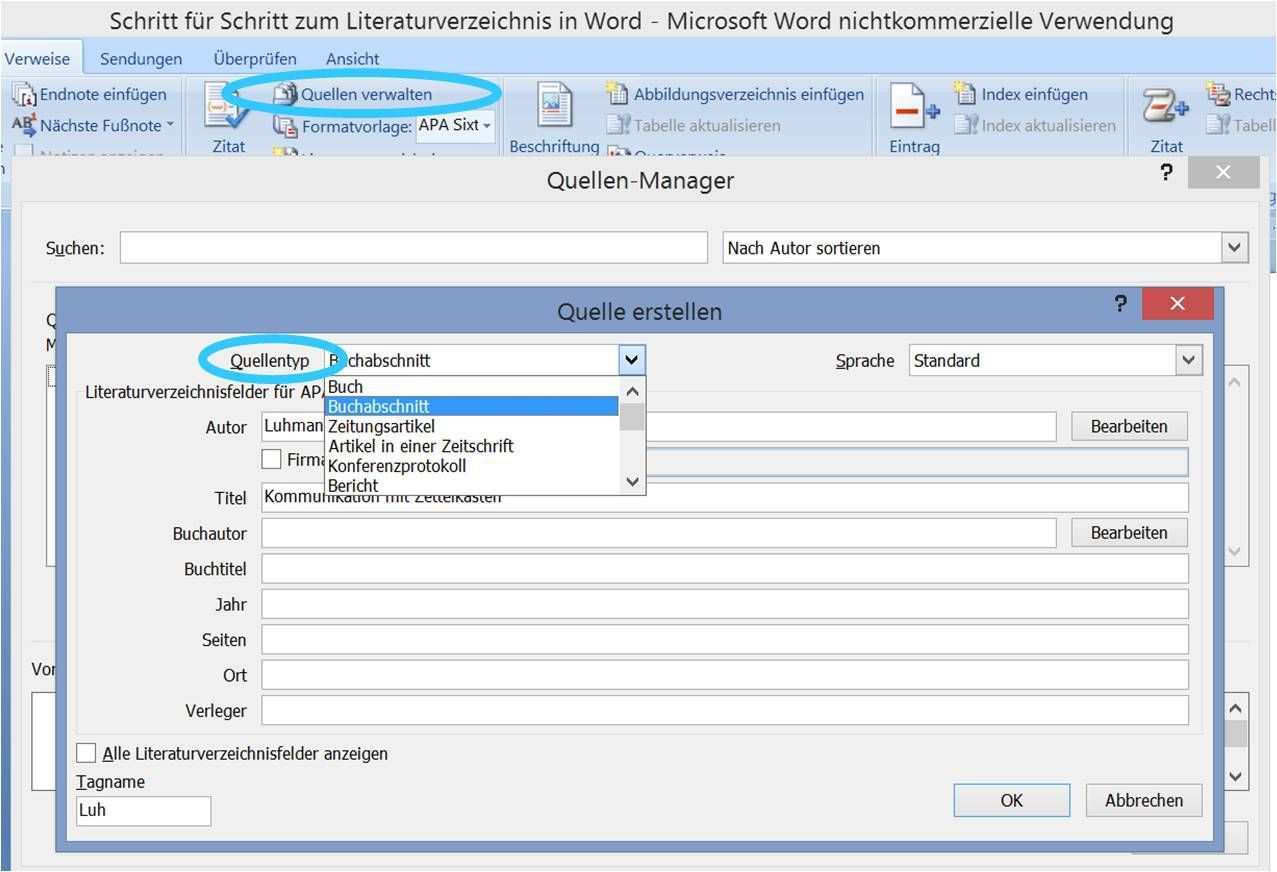Open the Überprüfen ribbon tab

coord(254,59)
